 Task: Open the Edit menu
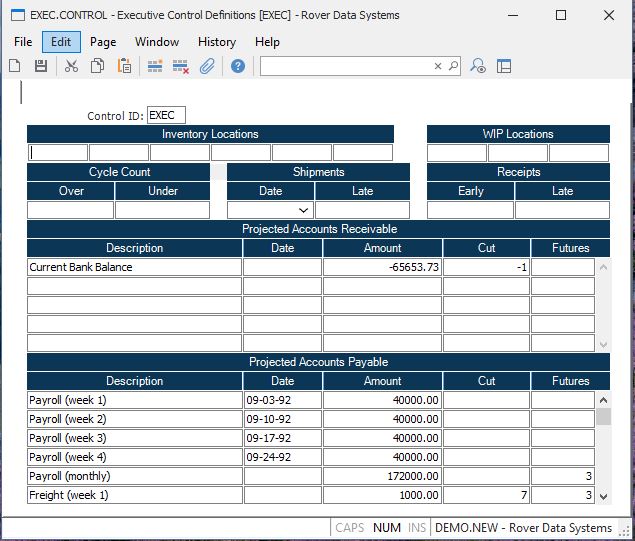point(61,42)
